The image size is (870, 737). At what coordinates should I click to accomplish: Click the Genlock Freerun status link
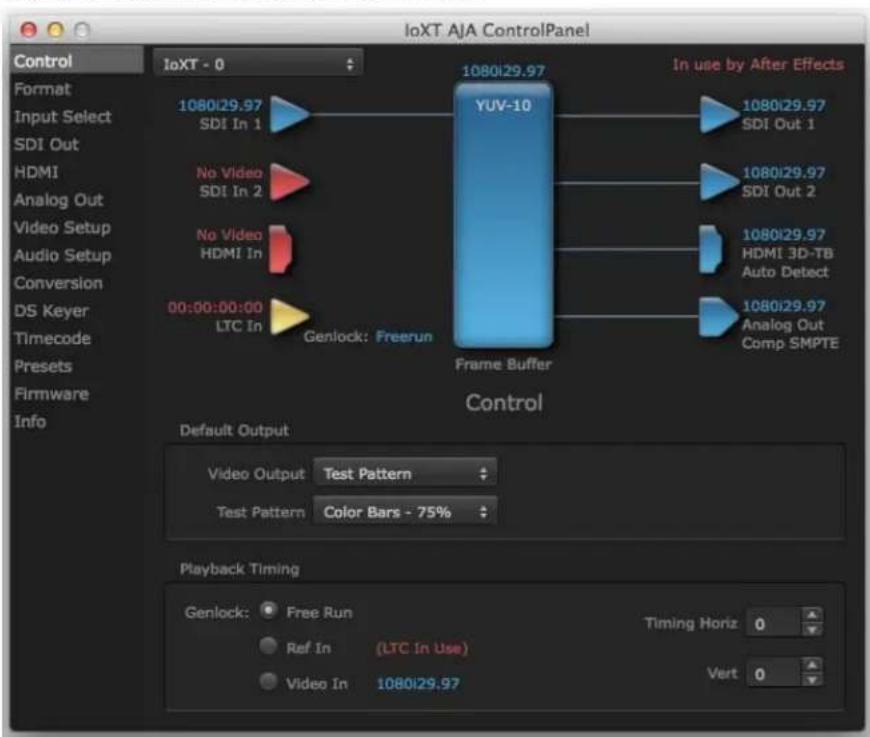pyautogui.click(x=404, y=336)
